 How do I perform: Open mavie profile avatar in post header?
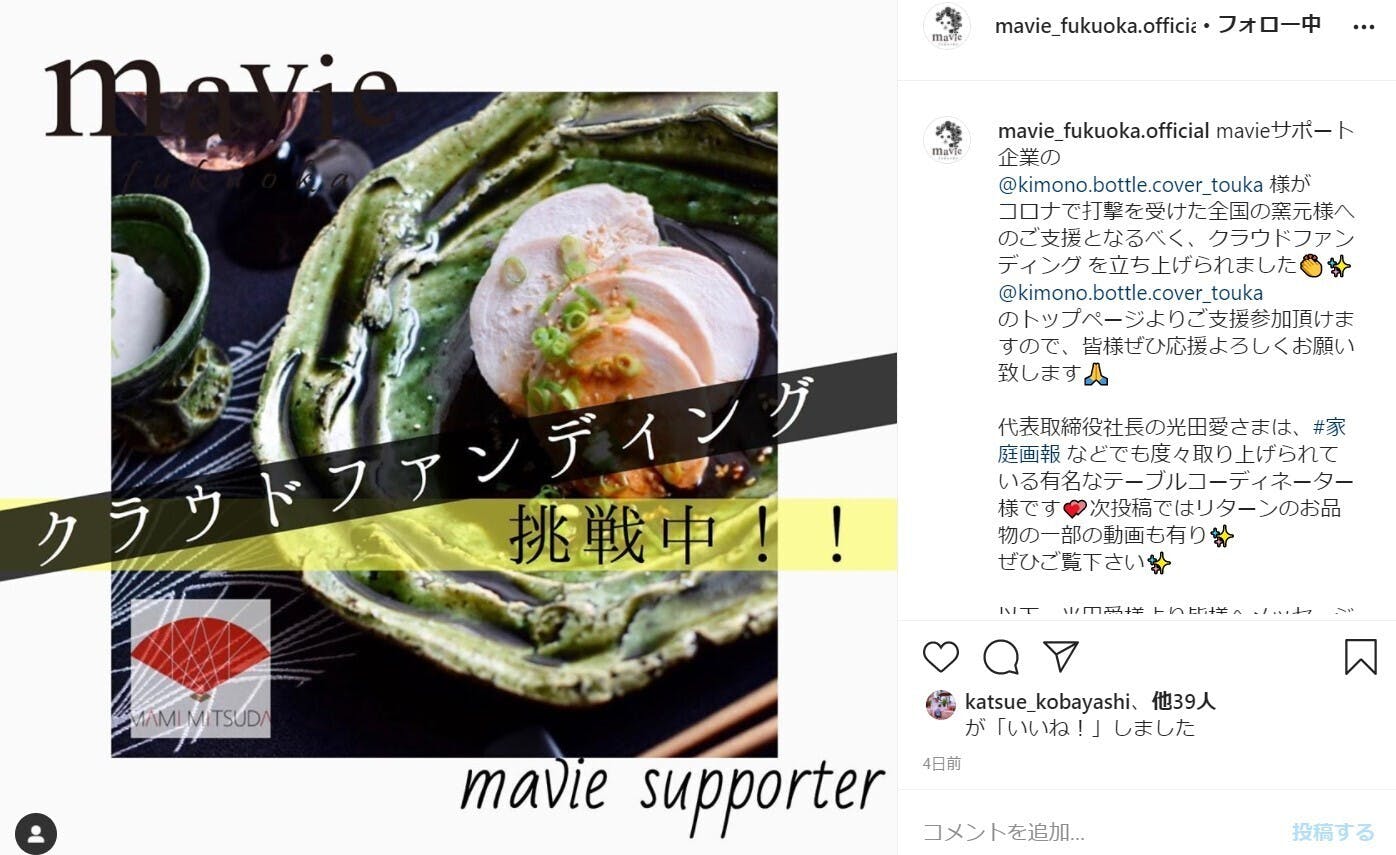coord(946,26)
